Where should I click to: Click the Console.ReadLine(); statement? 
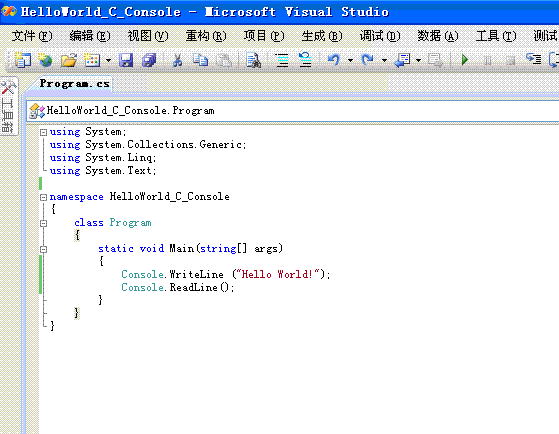coord(178,287)
